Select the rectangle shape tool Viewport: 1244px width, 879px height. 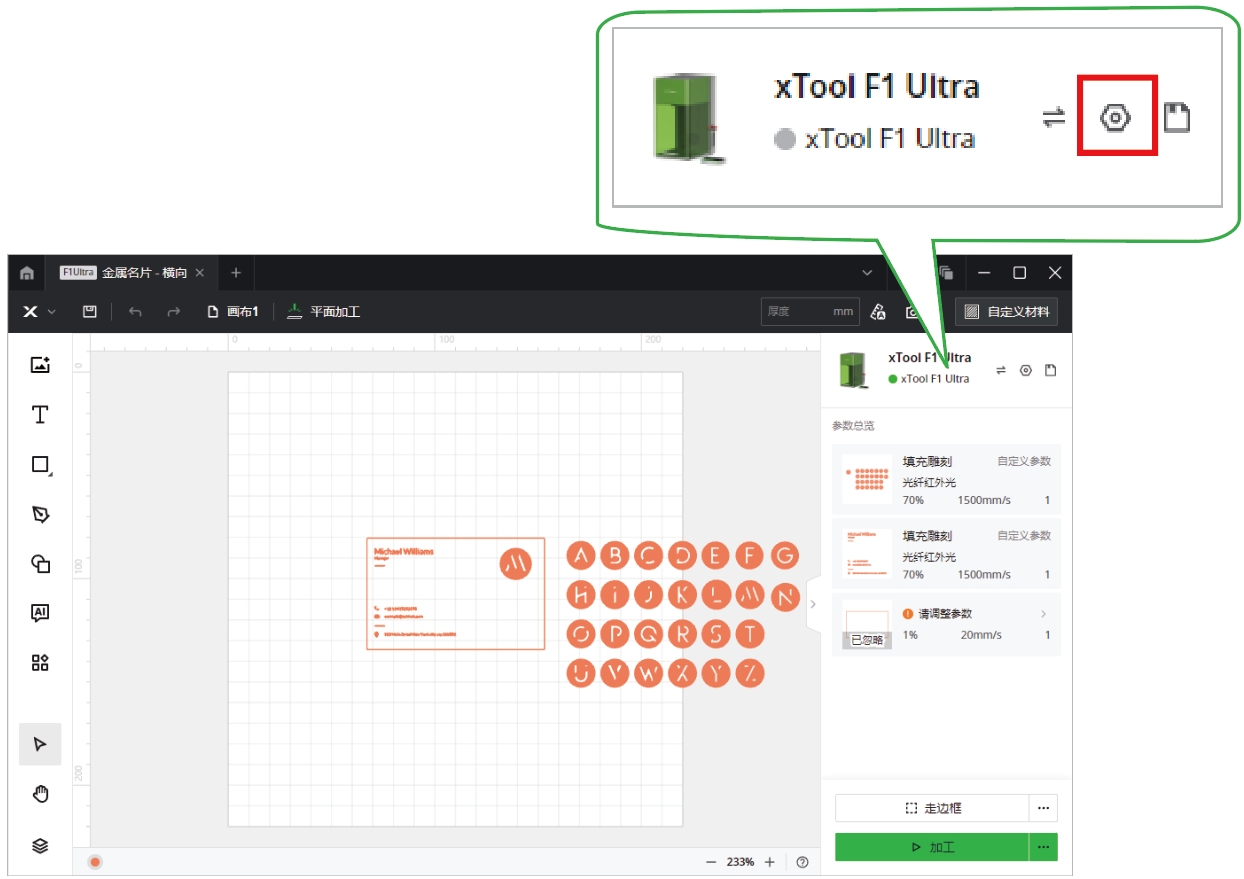(x=40, y=465)
